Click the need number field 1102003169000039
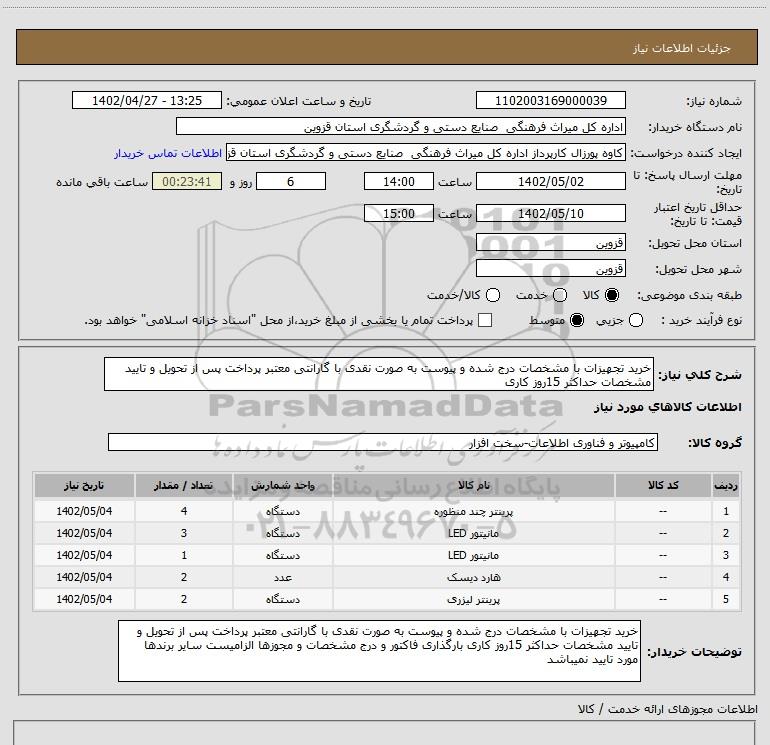Screen dimensions: 770x745 point(550,100)
